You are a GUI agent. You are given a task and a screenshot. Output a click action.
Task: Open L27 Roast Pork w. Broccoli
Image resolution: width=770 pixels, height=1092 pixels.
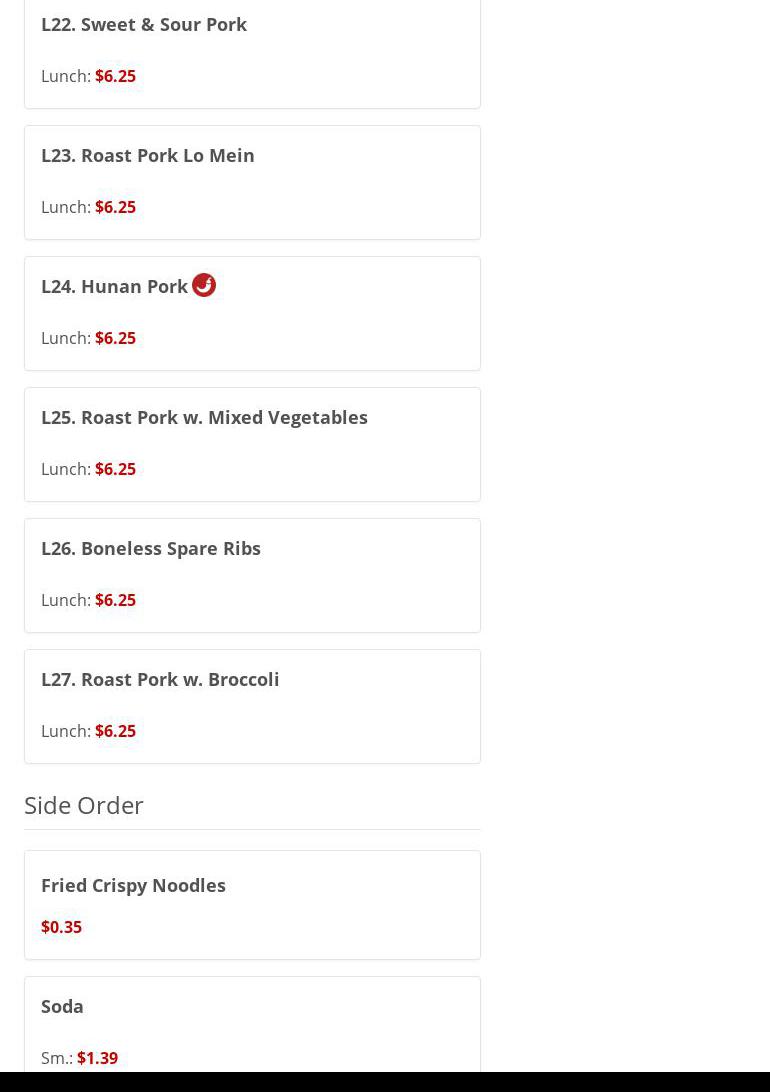160,679
